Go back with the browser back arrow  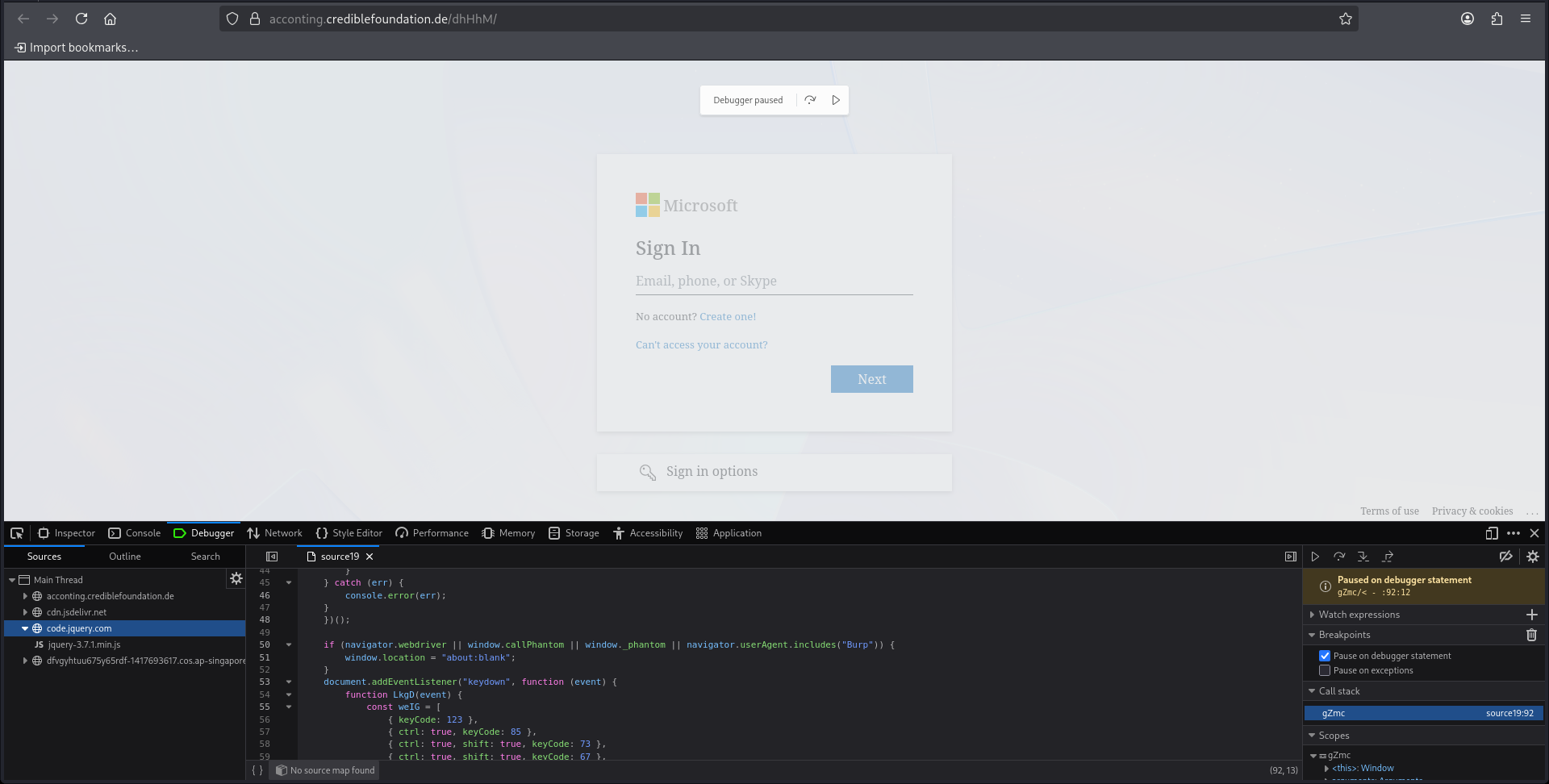tap(23, 19)
